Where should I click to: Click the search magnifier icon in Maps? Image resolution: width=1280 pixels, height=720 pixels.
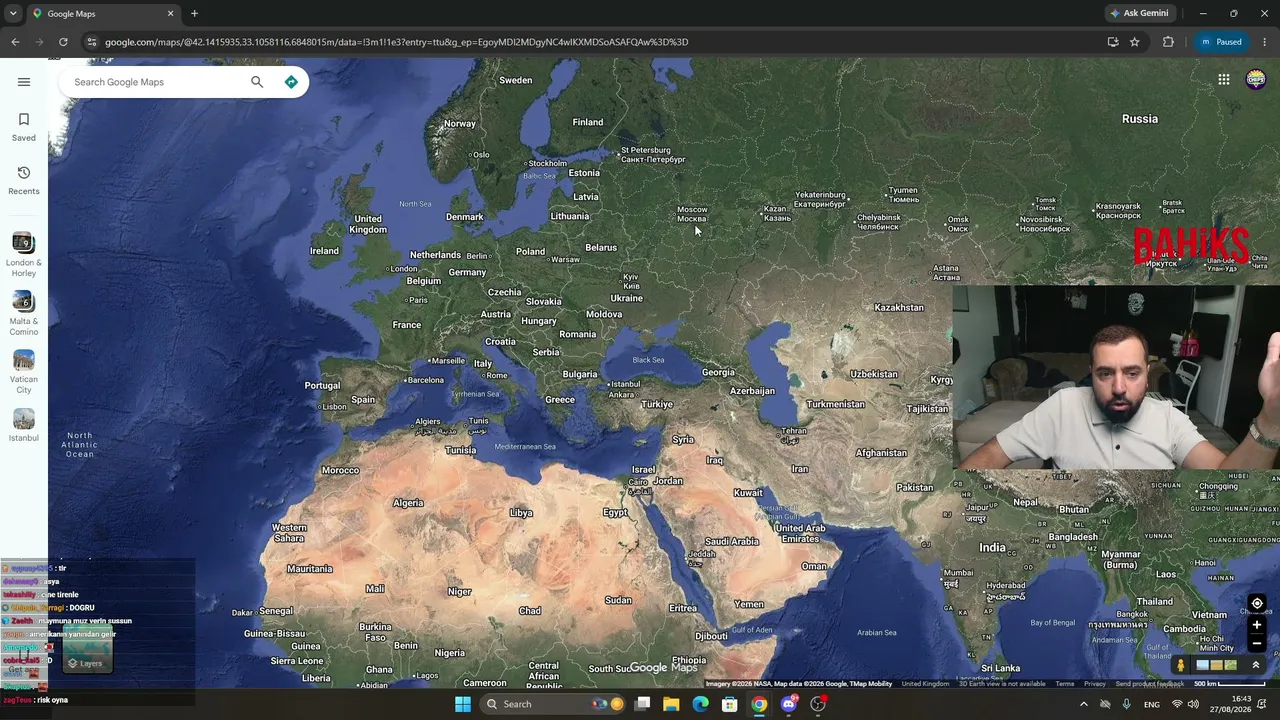(257, 82)
